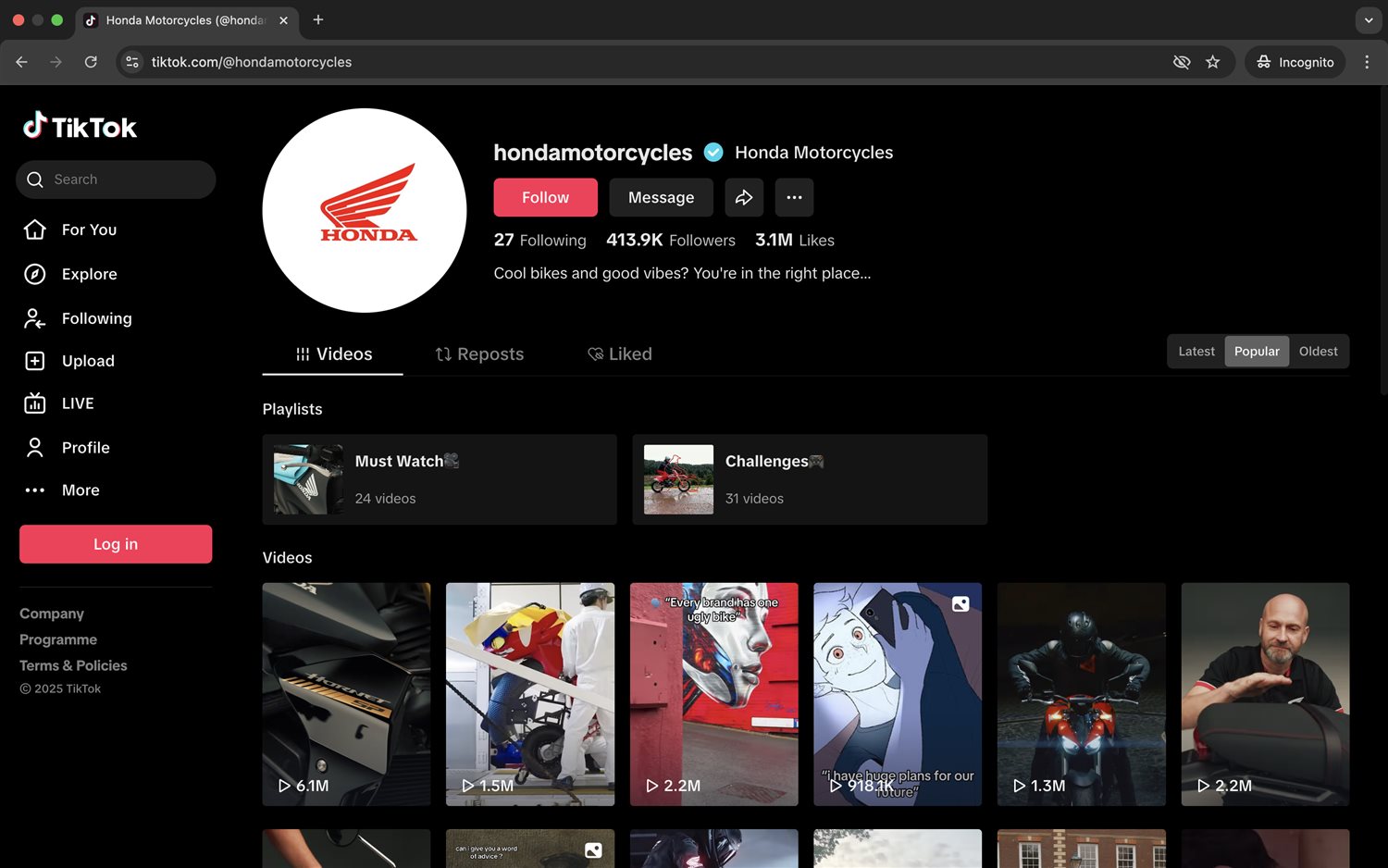Open the tab search dropdown
Image resolution: width=1388 pixels, height=868 pixels.
coord(1369,19)
